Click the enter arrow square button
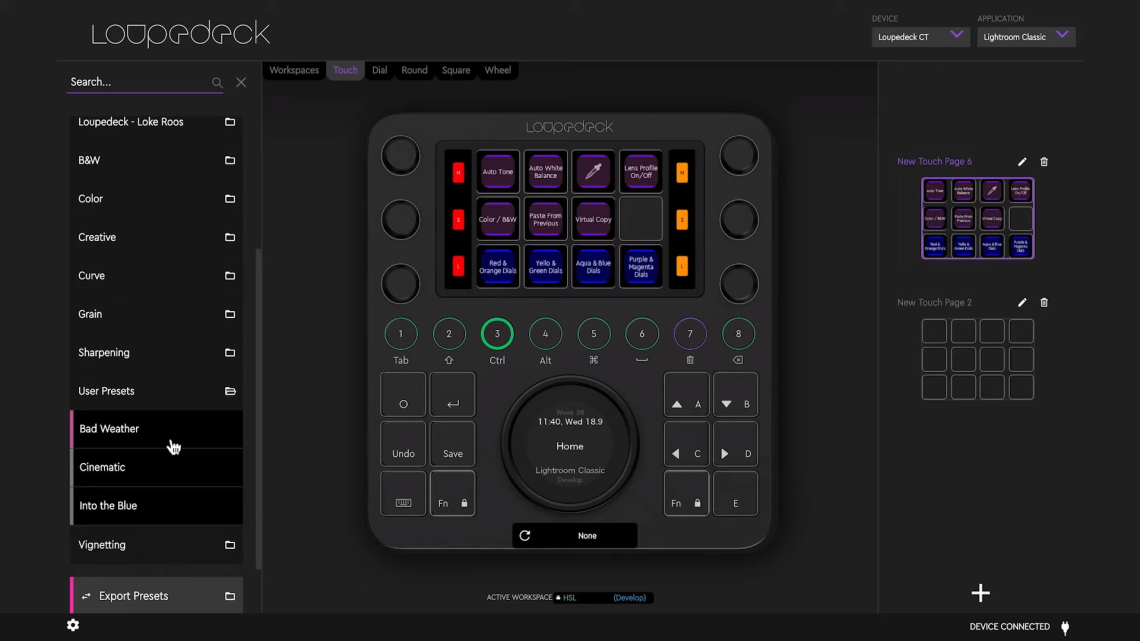 pos(452,395)
